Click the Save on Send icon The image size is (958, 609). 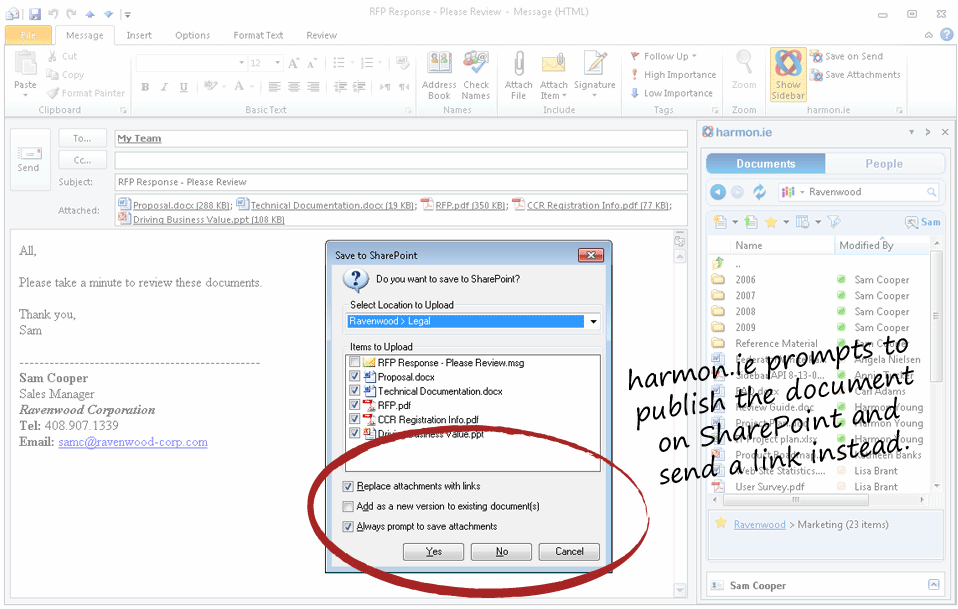[816, 56]
